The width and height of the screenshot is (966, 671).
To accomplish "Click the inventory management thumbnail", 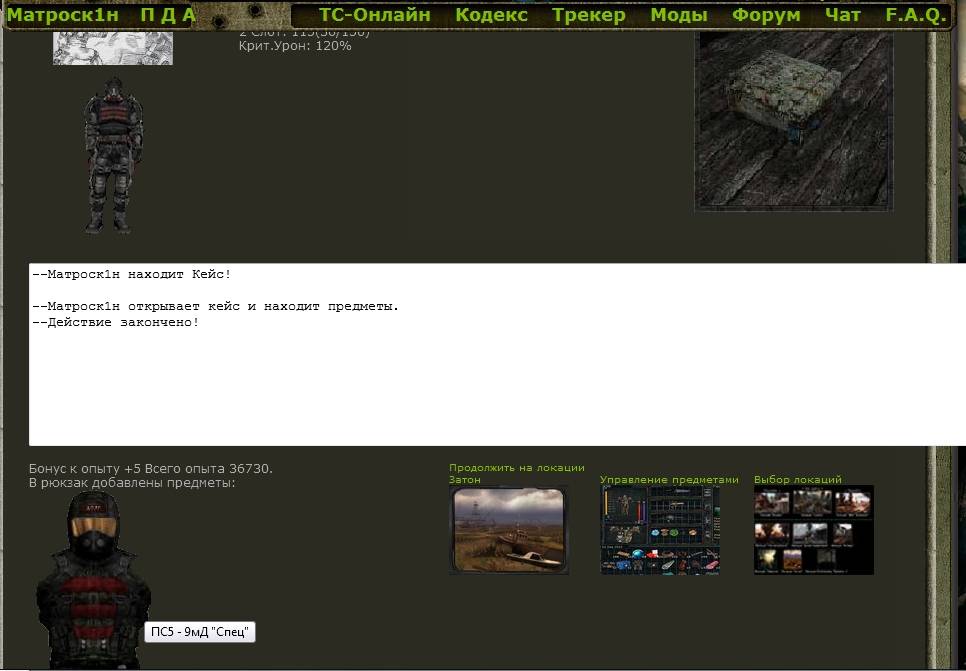I will 660,531.
